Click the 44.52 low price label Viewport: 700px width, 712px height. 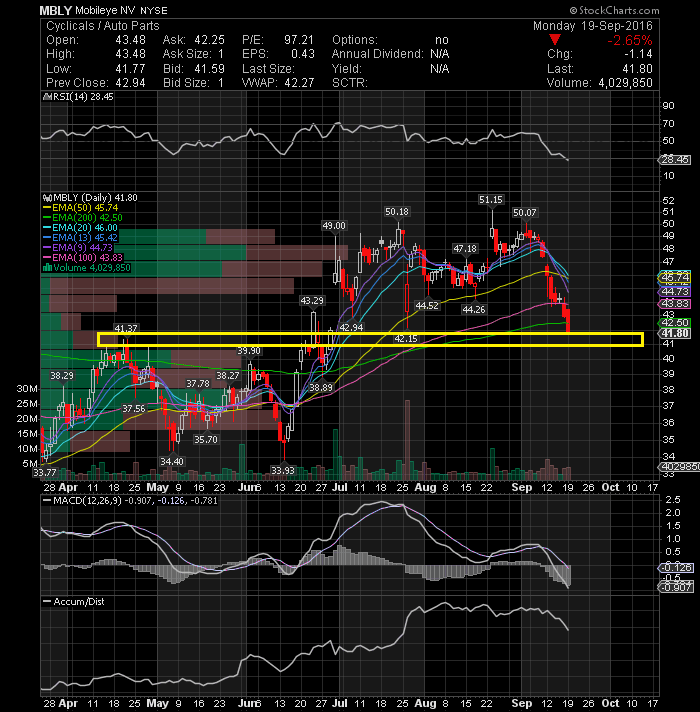427,306
